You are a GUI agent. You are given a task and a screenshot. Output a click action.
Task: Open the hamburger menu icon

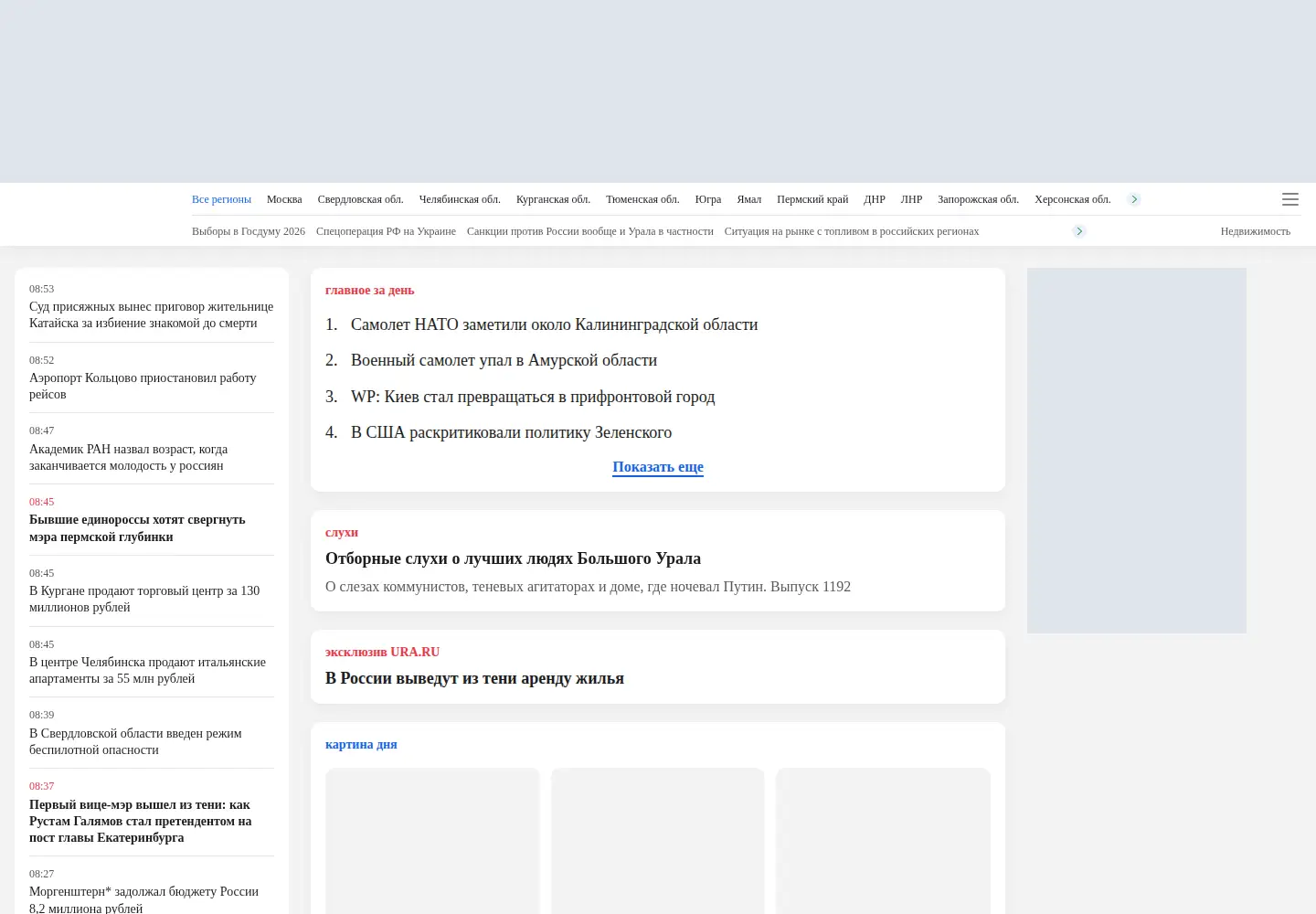[1290, 199]
